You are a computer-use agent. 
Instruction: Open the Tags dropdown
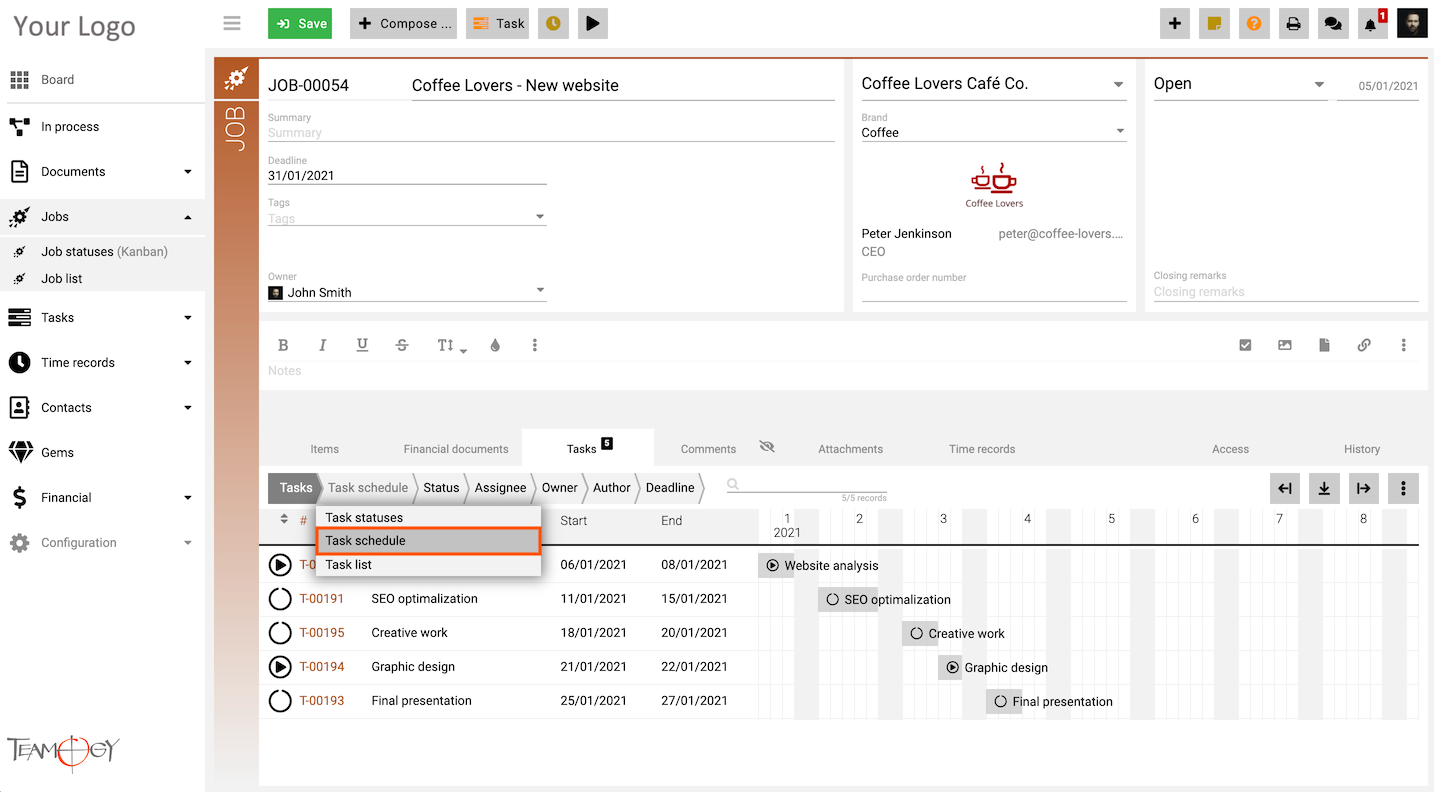540,216
